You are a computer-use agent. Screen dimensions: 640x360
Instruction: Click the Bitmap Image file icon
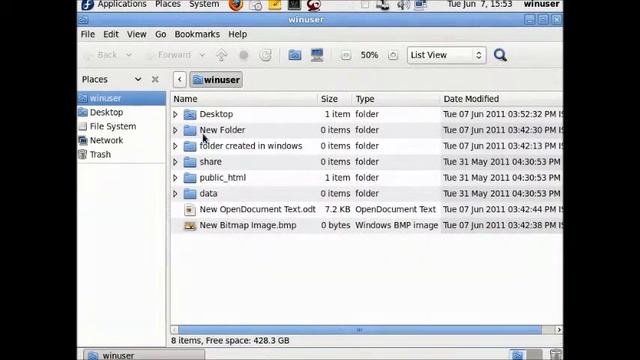pos(190,225)
